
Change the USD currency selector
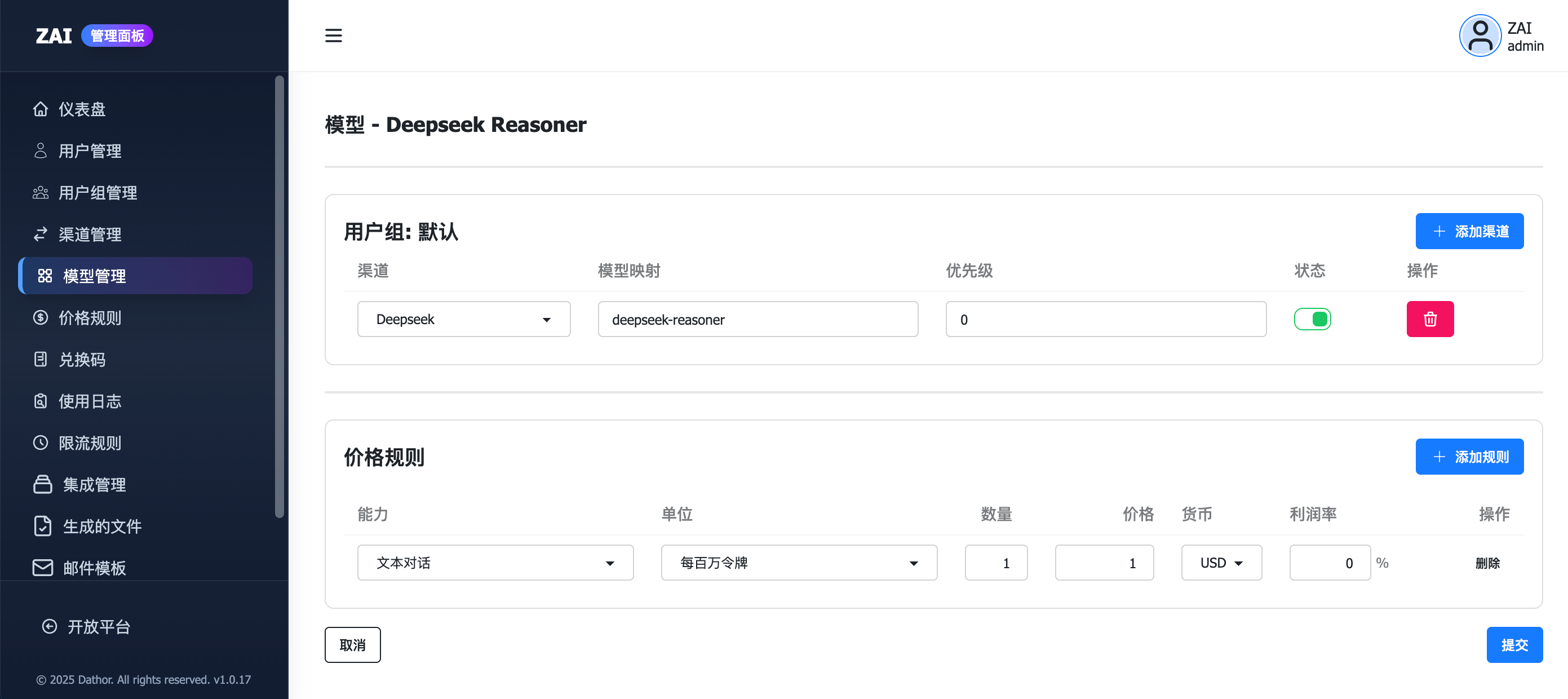pyautogui.click(x=1221, y=563)
